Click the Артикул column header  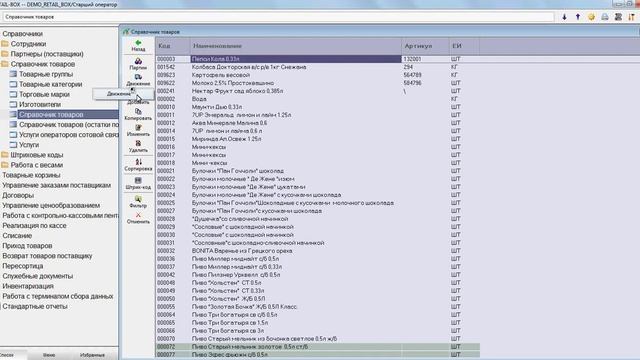(x=425, y=46)
